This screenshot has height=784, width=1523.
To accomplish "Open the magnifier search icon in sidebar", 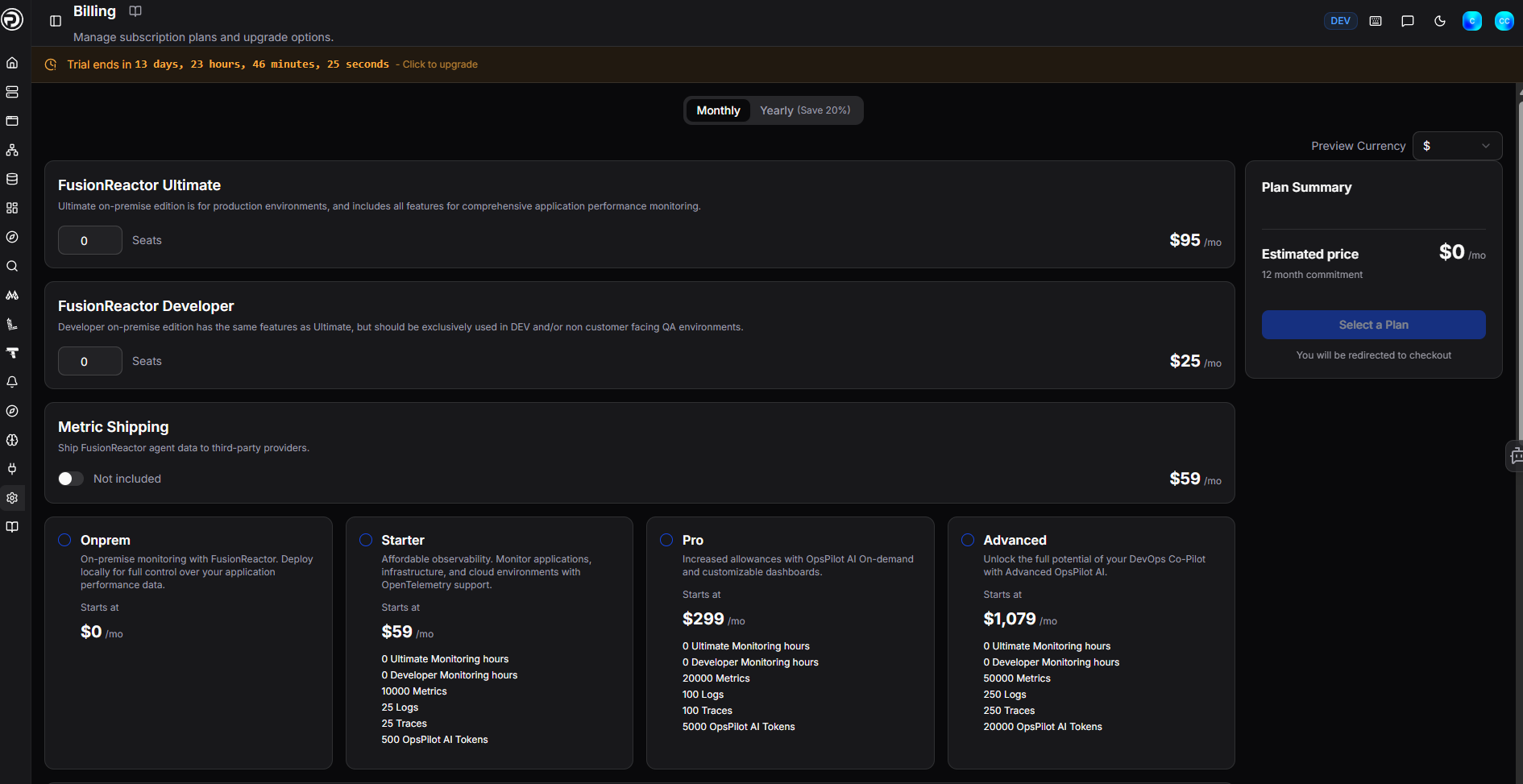I will click(12, 266).
